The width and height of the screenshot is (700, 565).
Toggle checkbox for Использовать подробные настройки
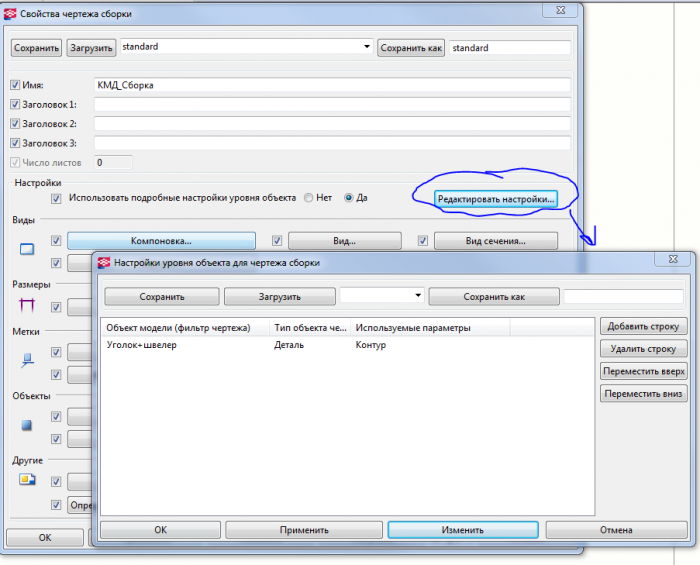[56, 198]
